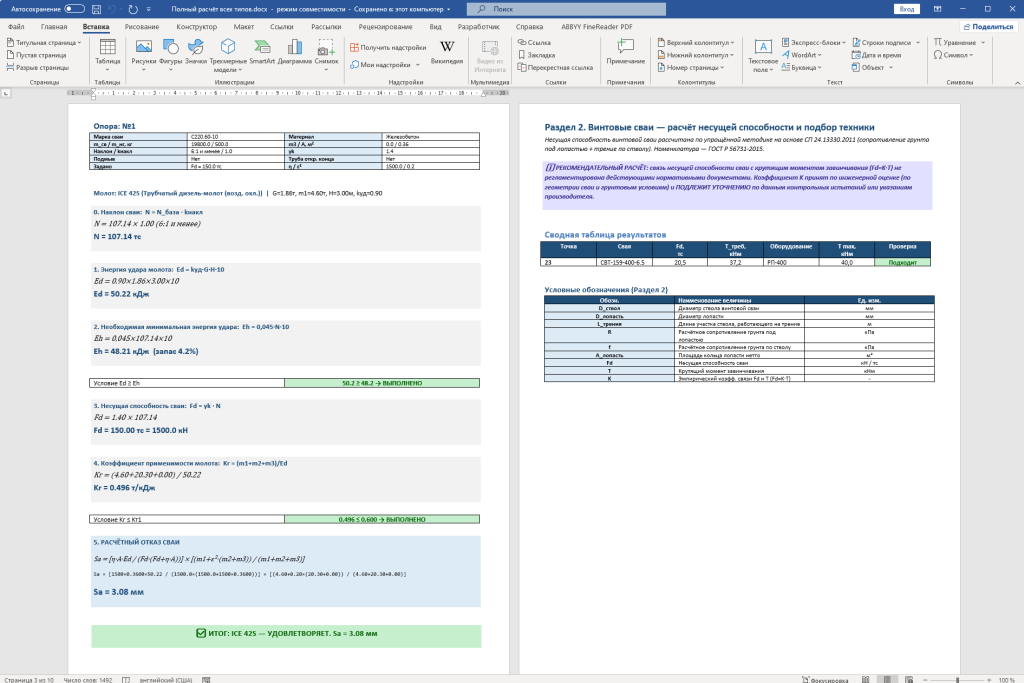Open the Файл menu

(x=16, y=27)
